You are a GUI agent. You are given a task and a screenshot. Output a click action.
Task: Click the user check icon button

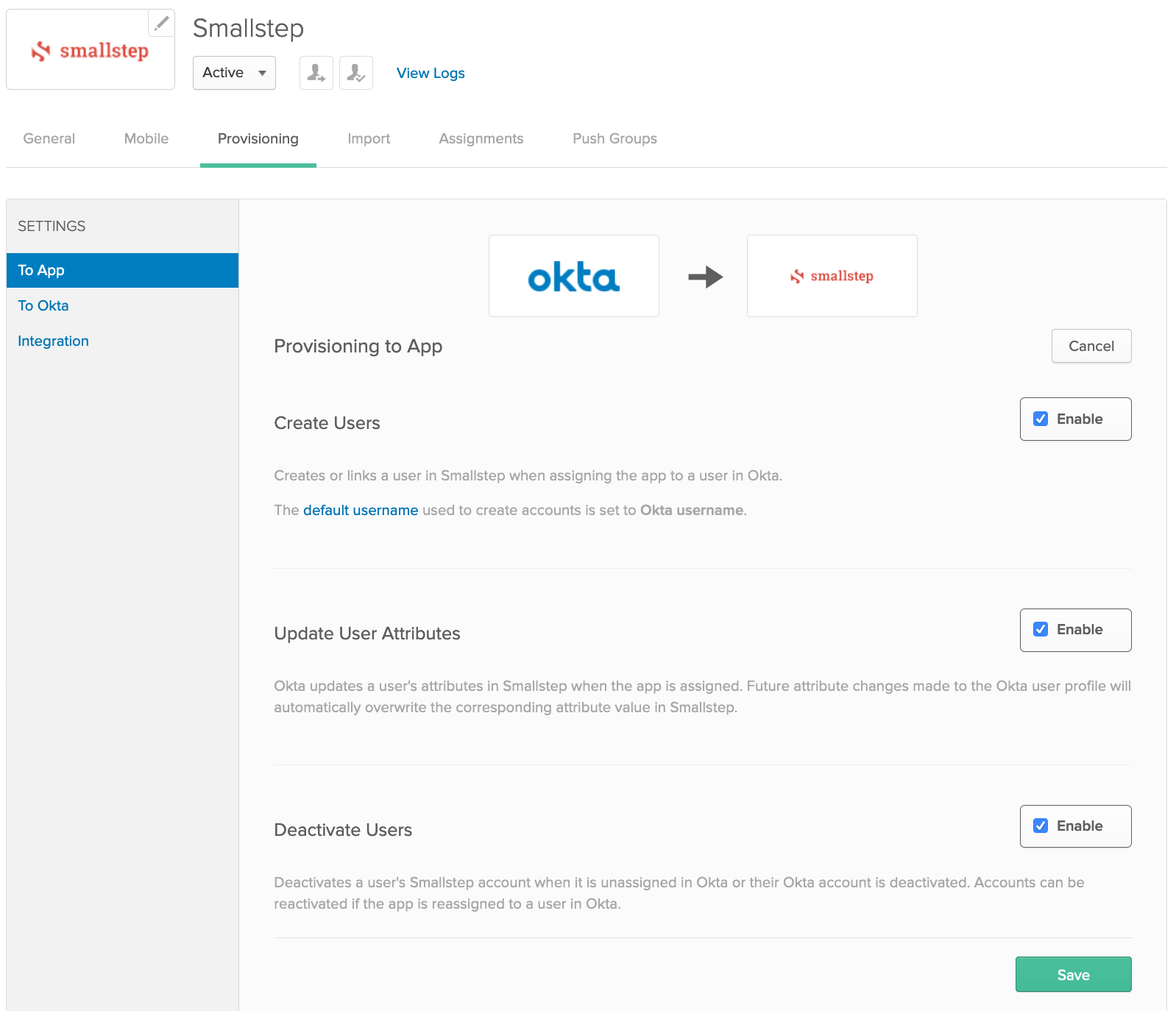[356, 73]
